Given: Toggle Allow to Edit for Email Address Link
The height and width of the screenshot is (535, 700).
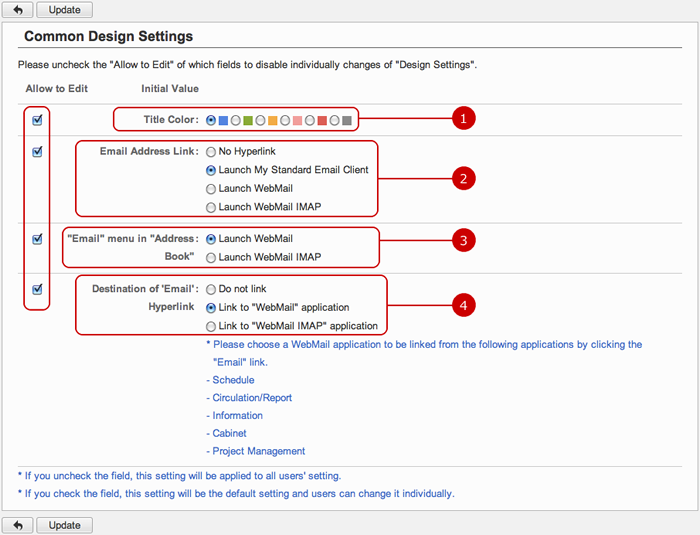Looking at the screenshot, I should coord(37,152).
